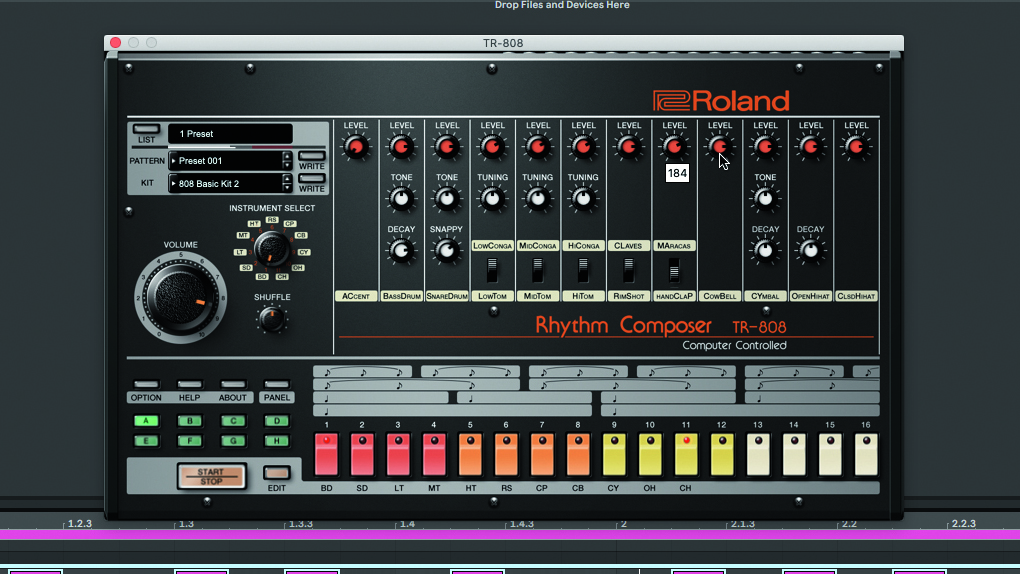Screen dimensions: 1020x574
Task: Click the PATTERN field stepper arrows
Action: pyautogui.click(x=287, y=161)
